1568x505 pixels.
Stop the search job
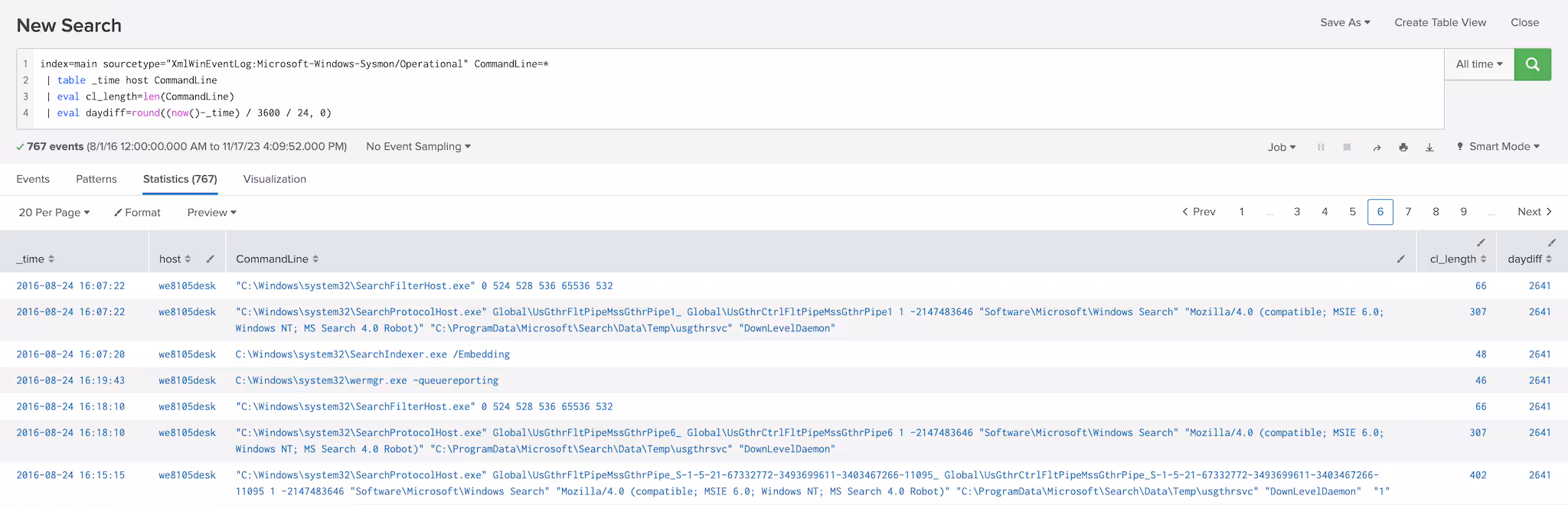[1347, 147]
